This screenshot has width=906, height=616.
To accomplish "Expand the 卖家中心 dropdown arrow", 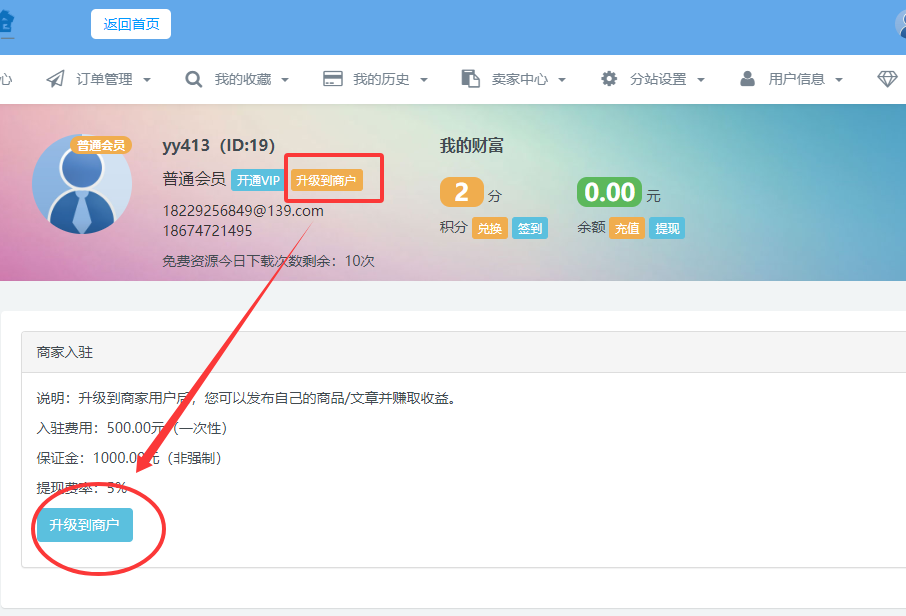I will 562,80.
